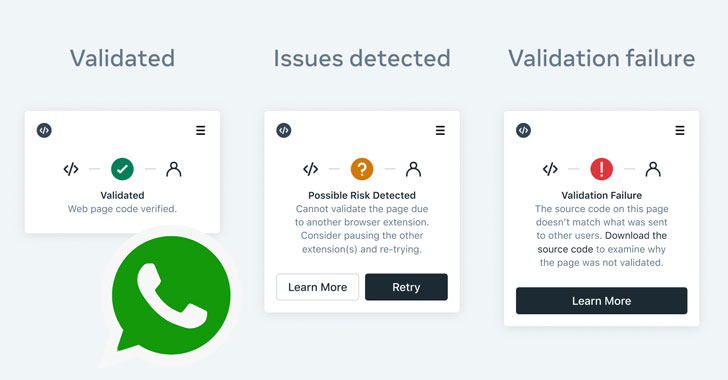Click the white Learn More button
The height and width of the screenshot is (380, 728).
(x=318, y=287)
